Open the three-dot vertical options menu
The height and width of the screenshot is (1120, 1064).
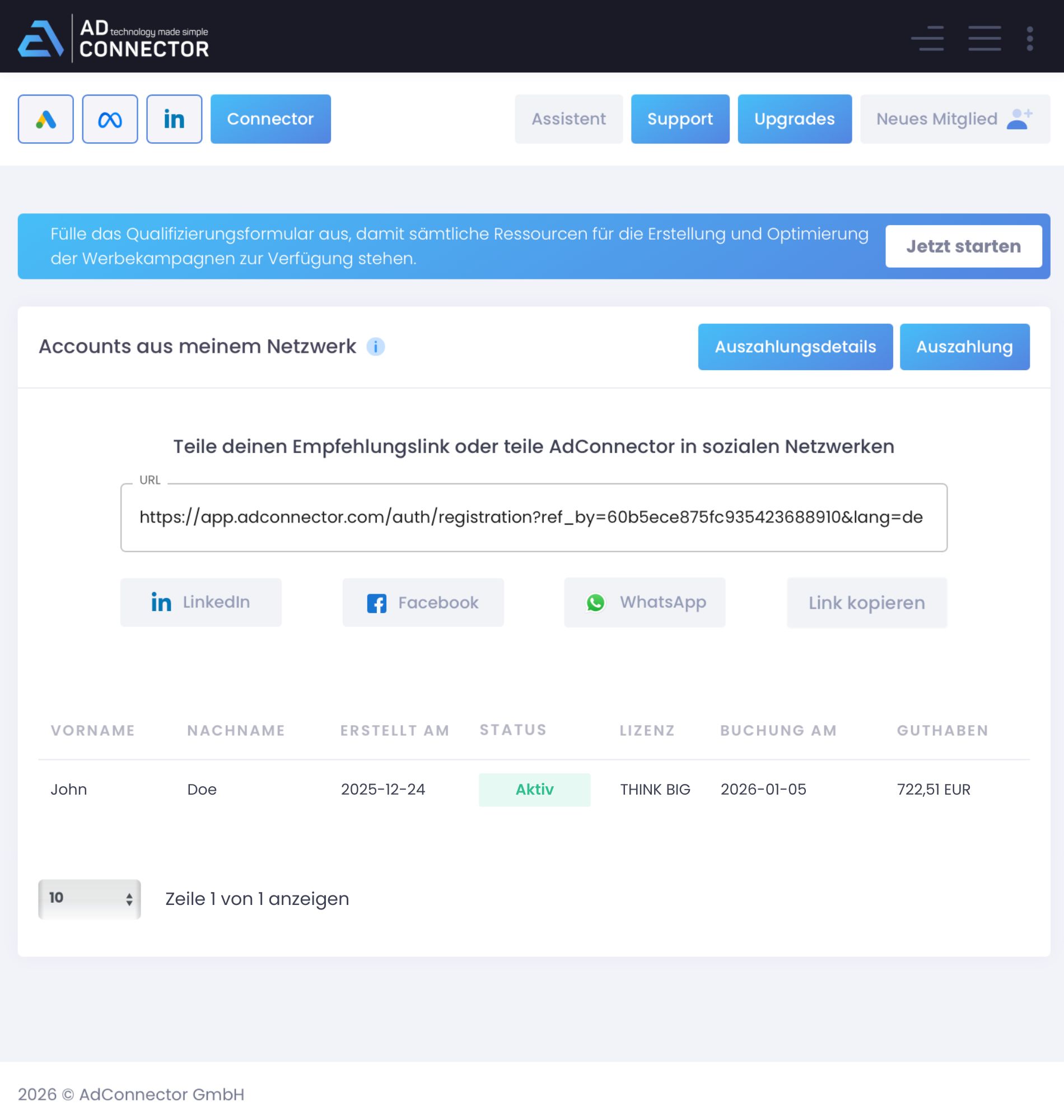[x=1029, y=38]
